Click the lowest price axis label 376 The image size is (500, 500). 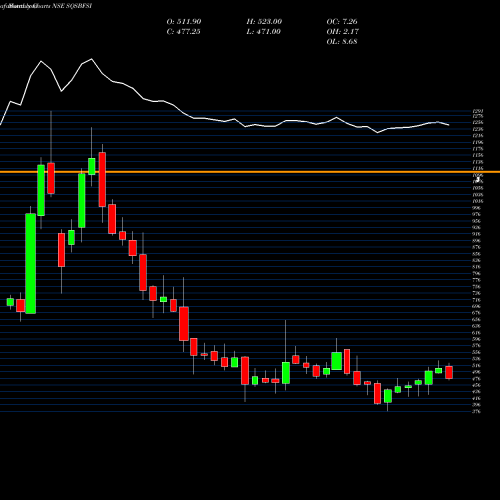(x=477, y=411)
